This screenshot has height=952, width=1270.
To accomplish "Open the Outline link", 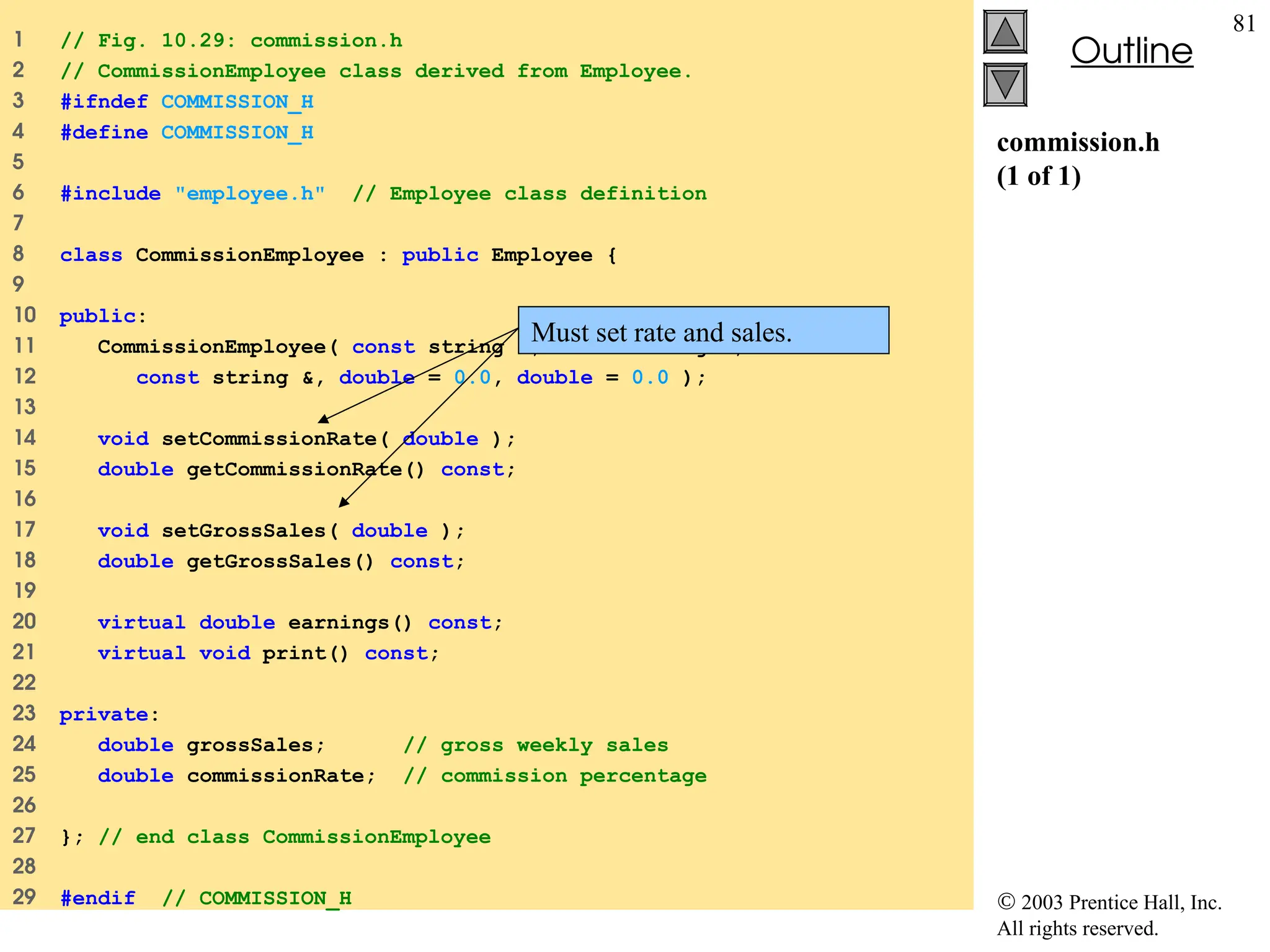I will (1132, 51).
